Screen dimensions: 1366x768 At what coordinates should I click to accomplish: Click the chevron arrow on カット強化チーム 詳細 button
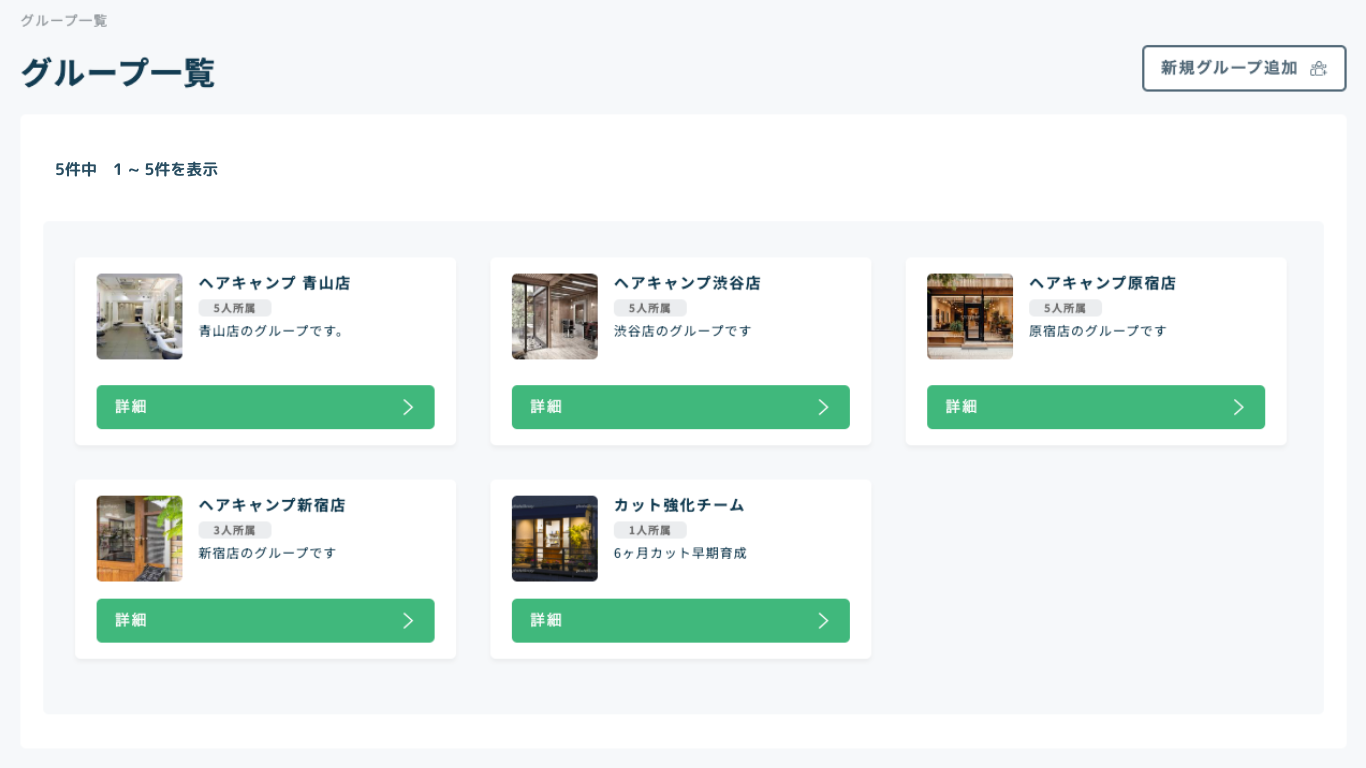pyautogui.click(x=823, y=621)
